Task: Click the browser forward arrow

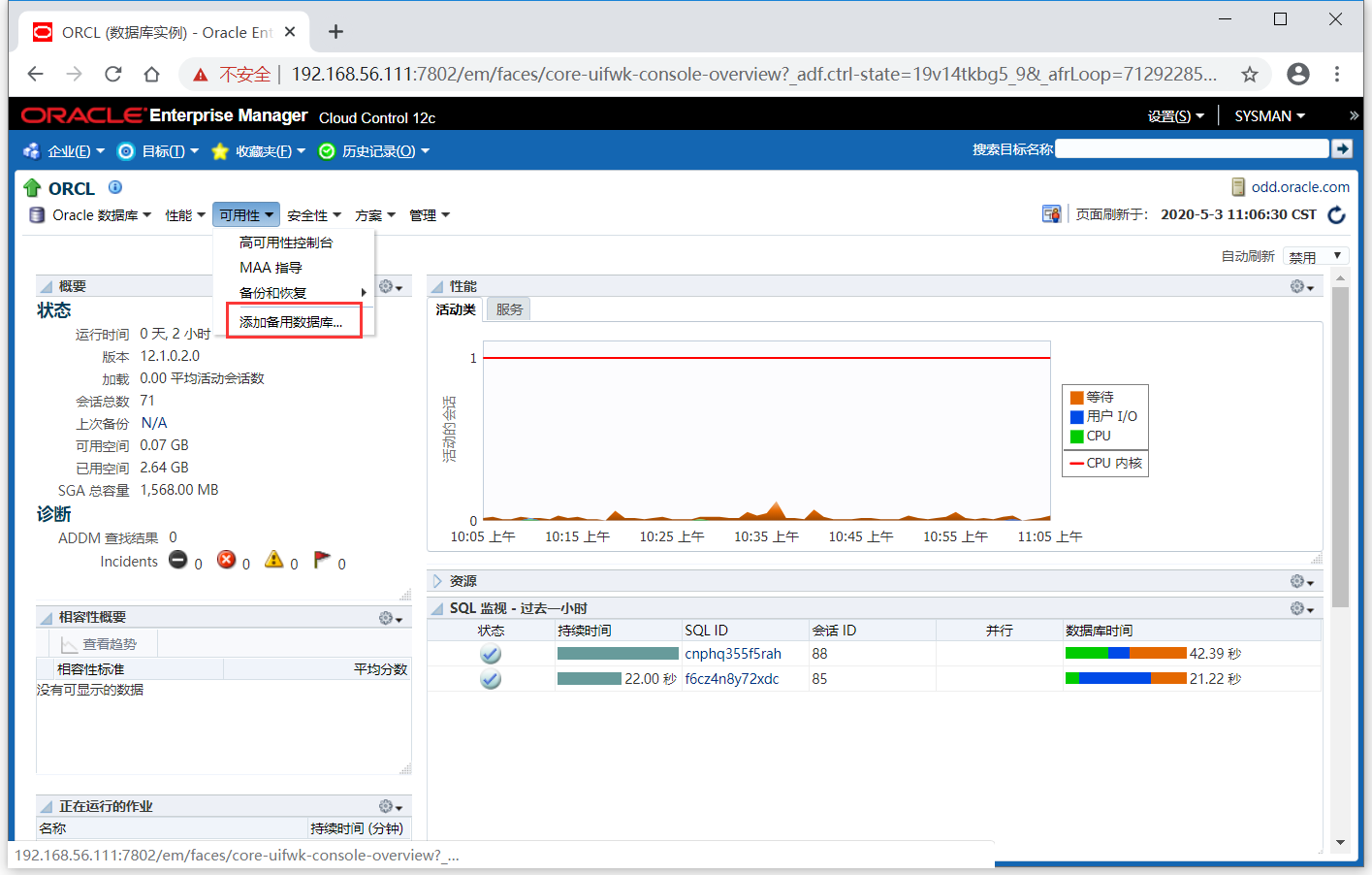Action: click(x=75, y=74)
